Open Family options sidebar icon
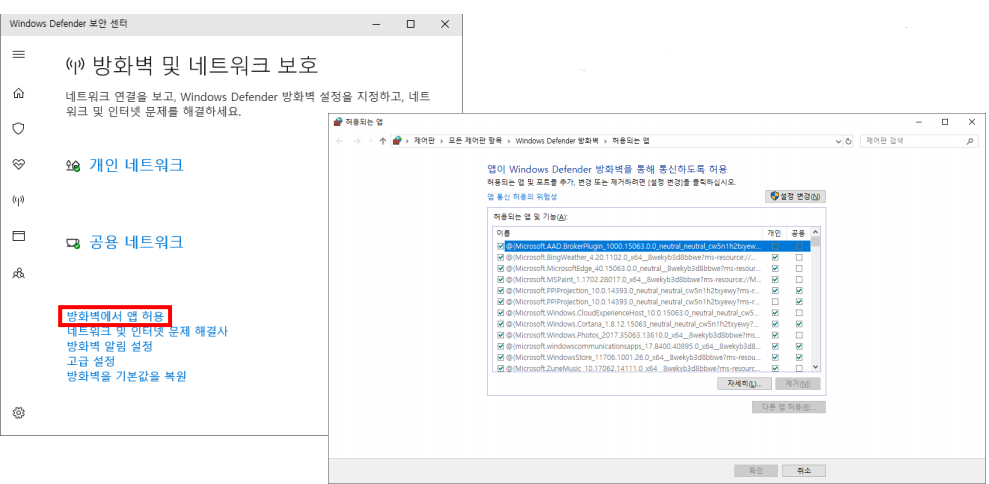Screen dimensions: 989x484 (x=18, y=272)
